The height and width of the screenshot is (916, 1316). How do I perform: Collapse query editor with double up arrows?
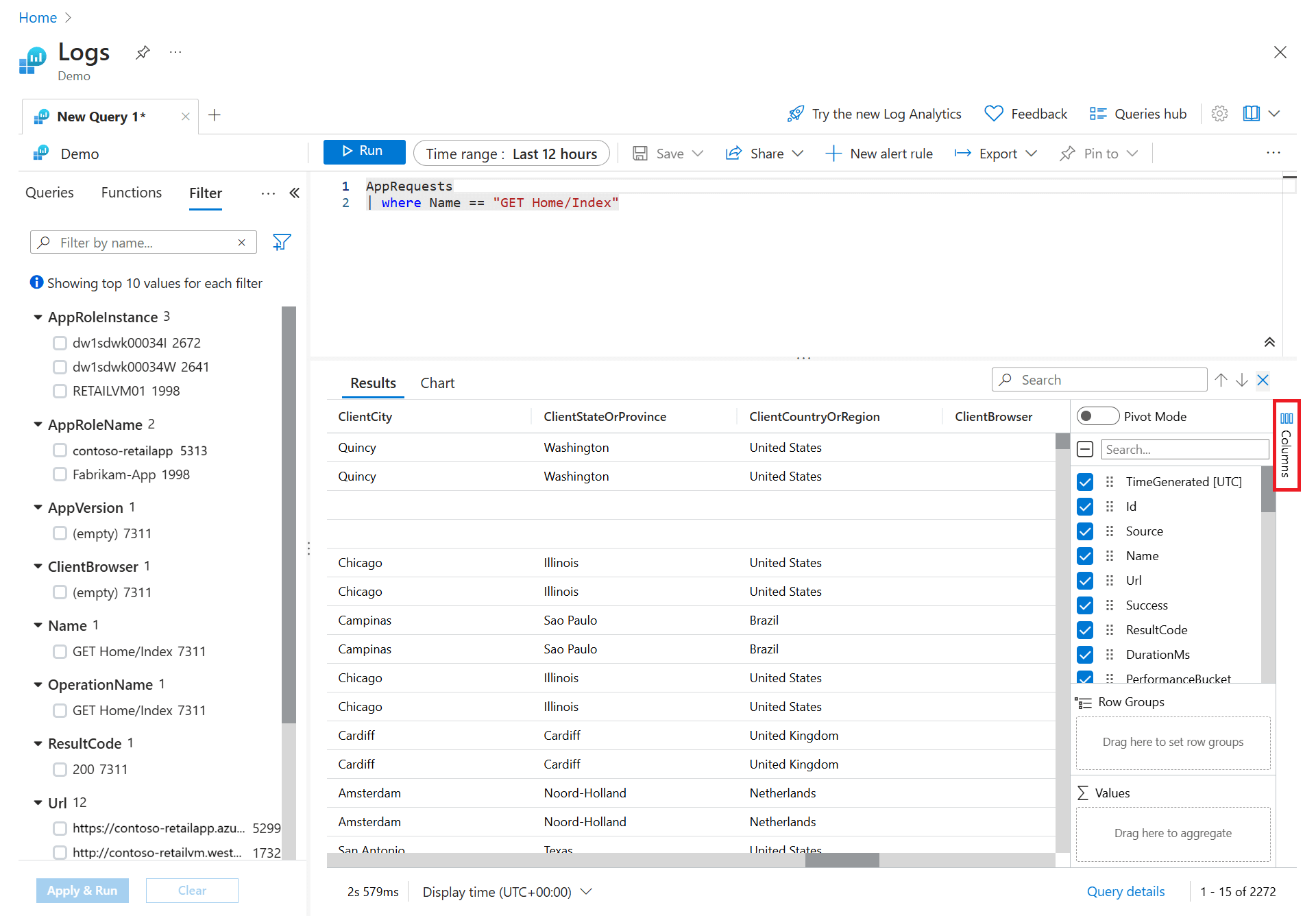coord(1269,342)
